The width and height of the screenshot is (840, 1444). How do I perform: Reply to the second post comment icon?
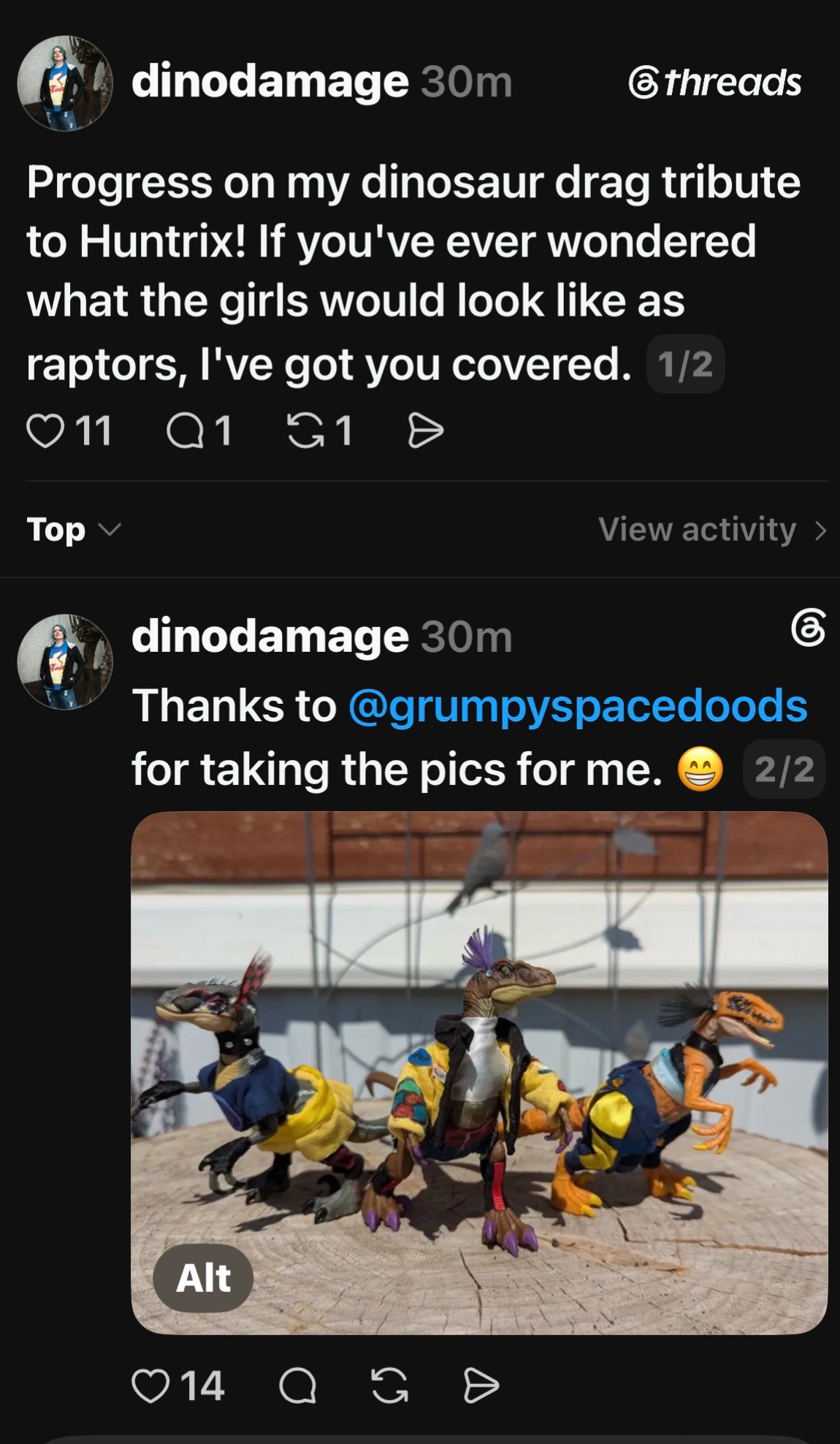click(297, 1386)
